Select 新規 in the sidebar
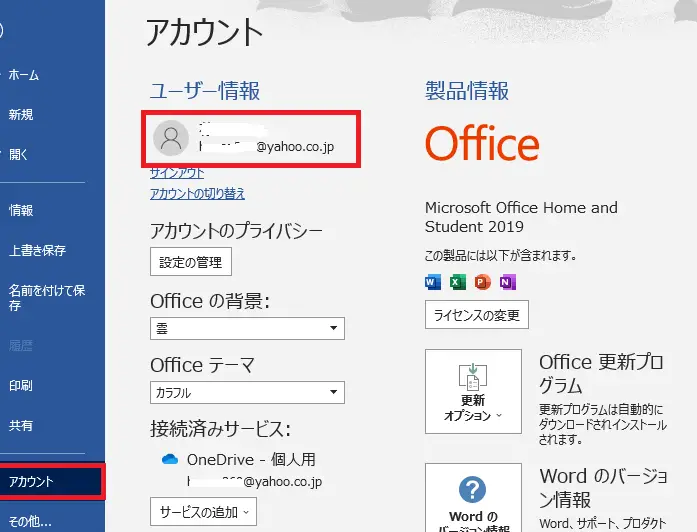This screenshot has width=697, height=532. click(21, 115)
